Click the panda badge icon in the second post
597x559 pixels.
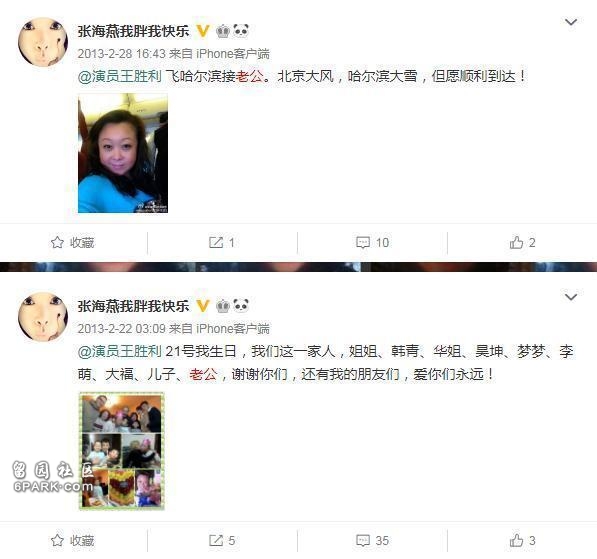pos(241,305)
